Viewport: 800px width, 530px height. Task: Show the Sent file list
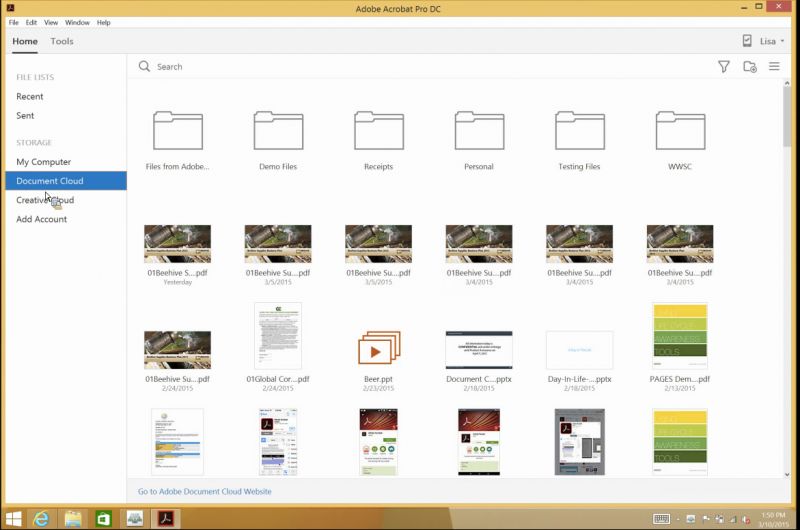(x=25, y=116)
